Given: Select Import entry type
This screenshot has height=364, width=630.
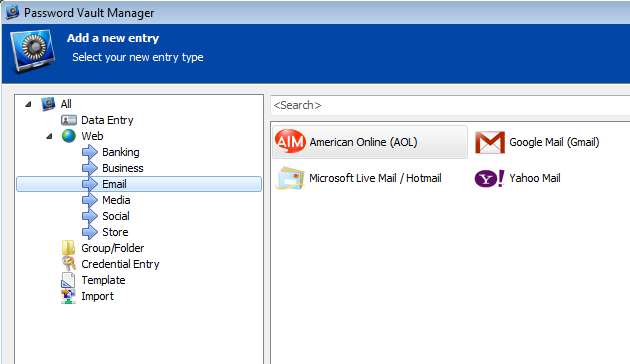Looking at the screenshot, I should pyautogui.click(x=98, y=297).
